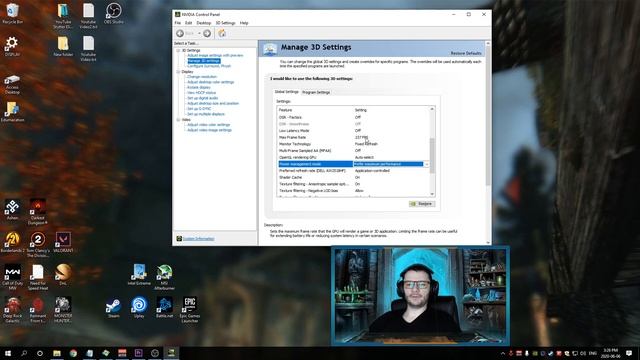Image resolution: width=640 pixels, height=360 pixels.
Task: Click Need for Speed Heat desktop icon
Action: tap(38, 277)
